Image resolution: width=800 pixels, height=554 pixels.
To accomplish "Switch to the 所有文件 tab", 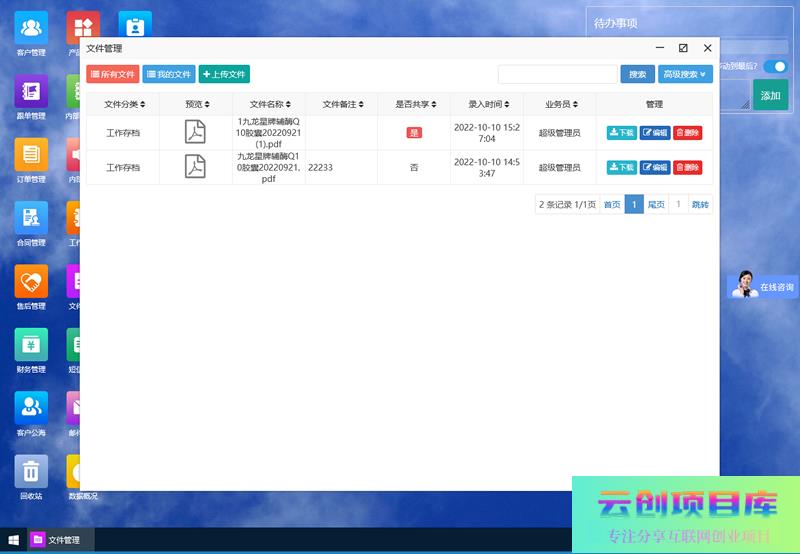I will 113,74.
